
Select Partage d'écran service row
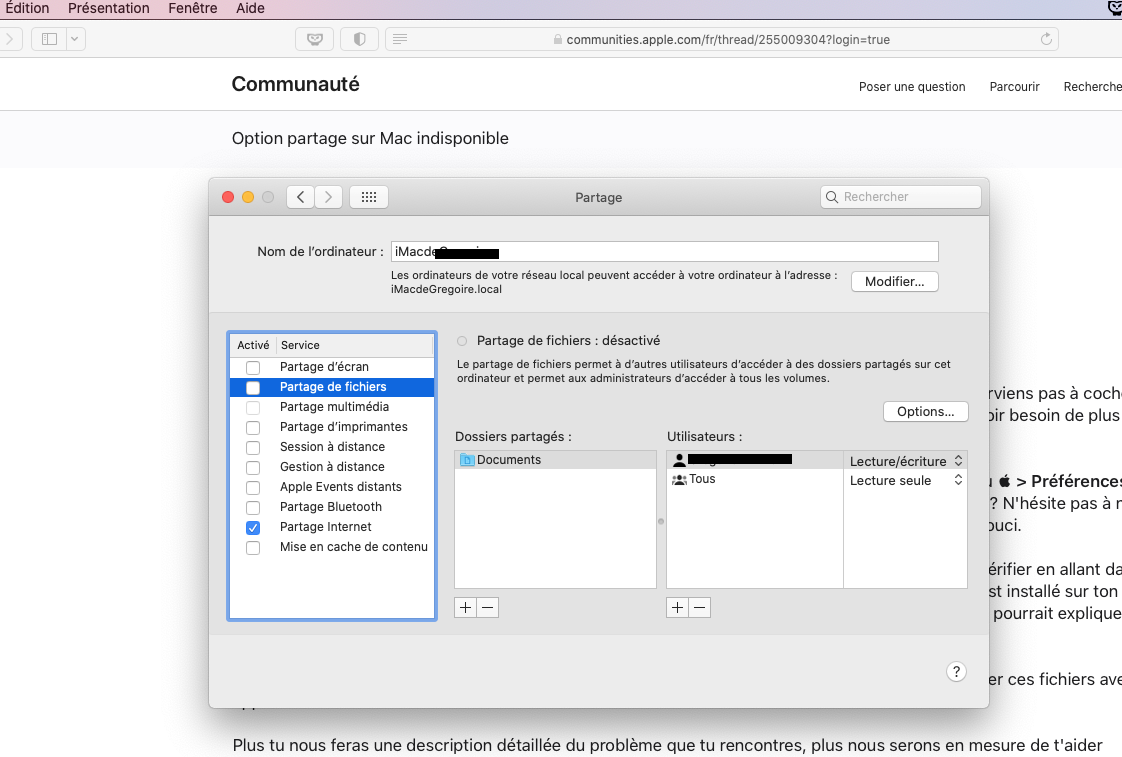click(332, 367)
